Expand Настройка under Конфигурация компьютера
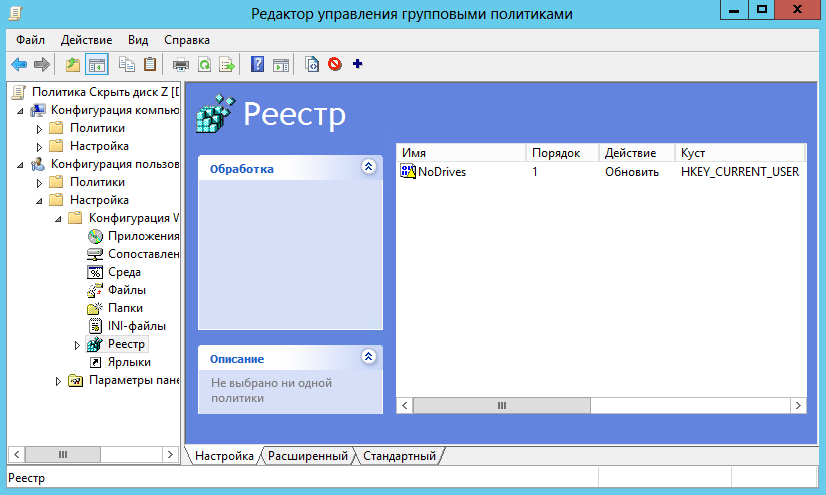The width and height of the screenshot is (826, 495). [39, 146]
